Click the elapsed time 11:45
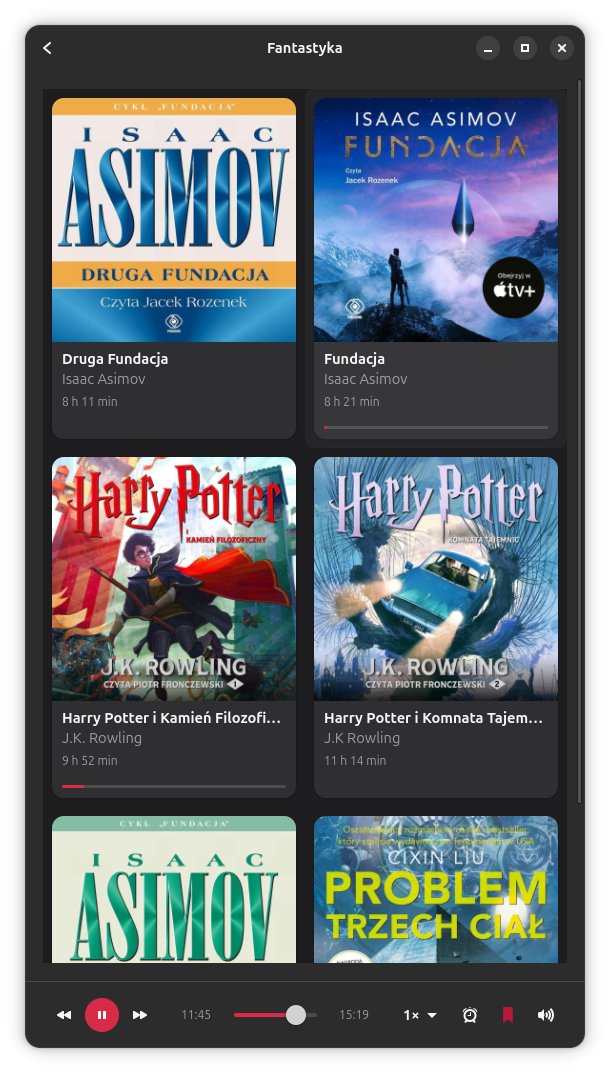This screenshot has height=1073, width=610. (x=196, y=1015)
